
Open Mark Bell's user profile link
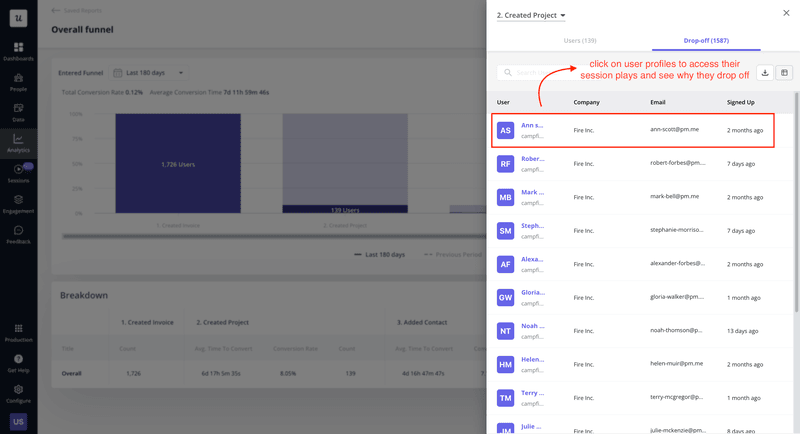(x=532, y=192)
